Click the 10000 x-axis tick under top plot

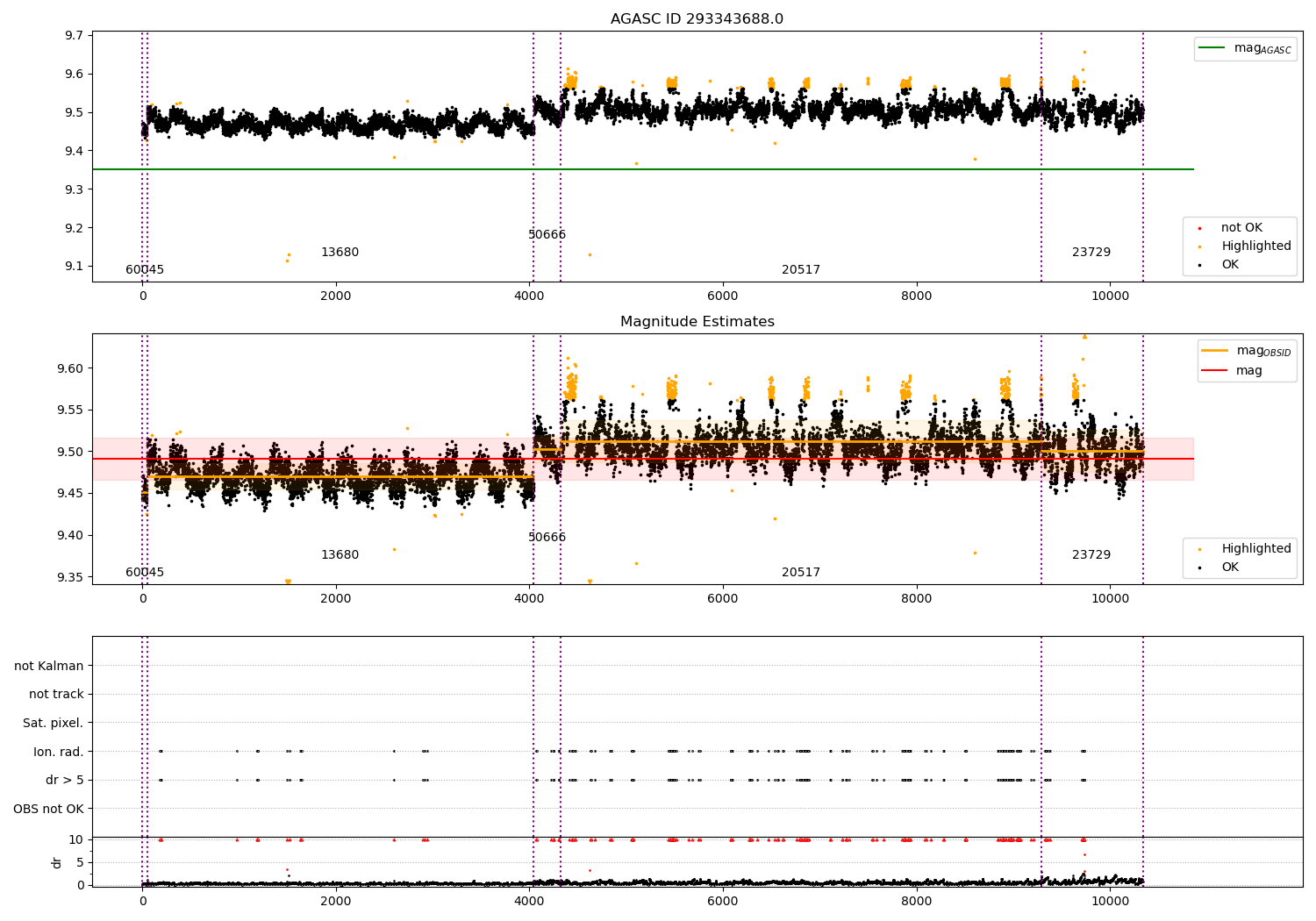(x=1110, y=296)
